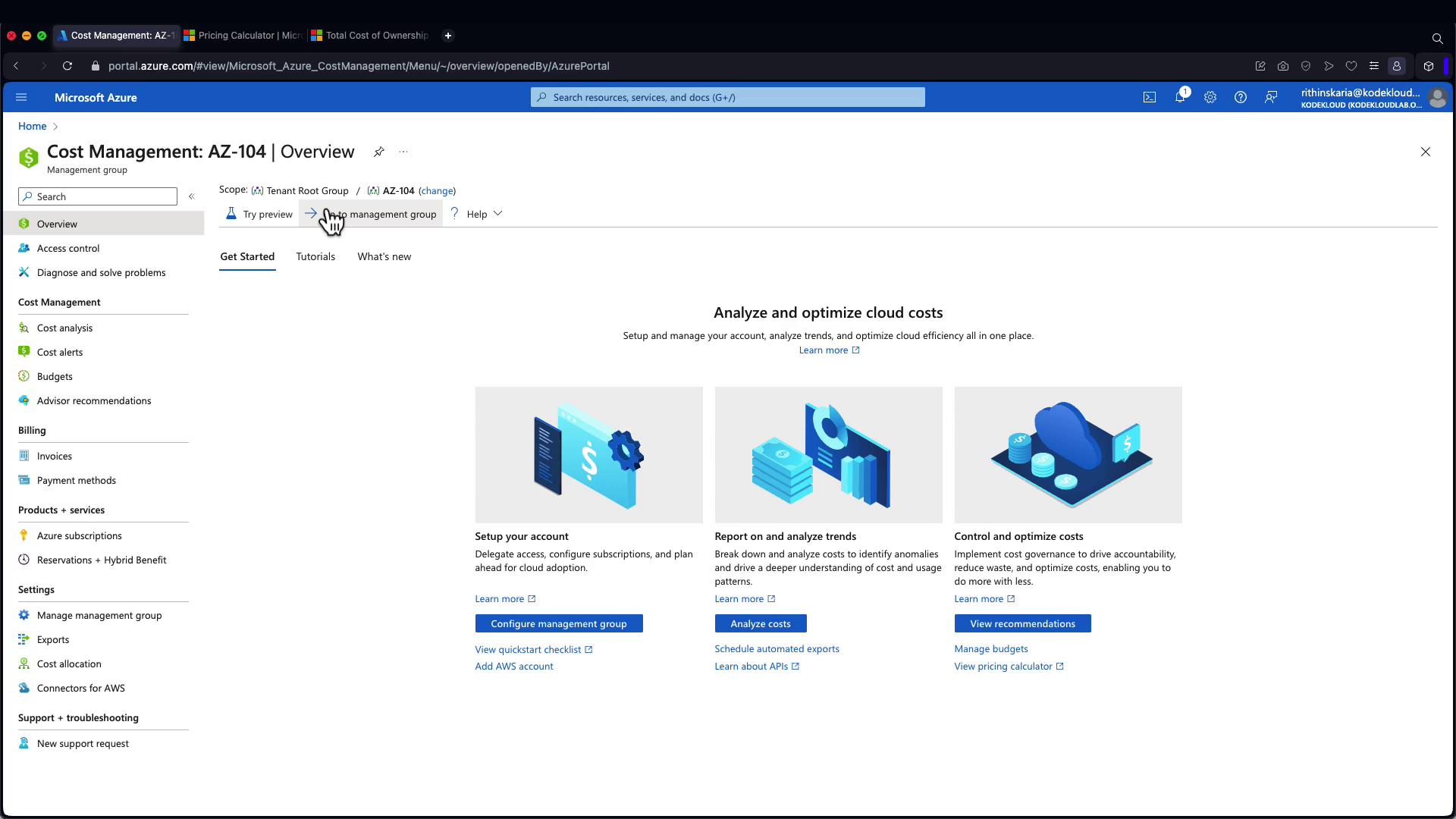Click the Analyze costs button

coord(760,623)
